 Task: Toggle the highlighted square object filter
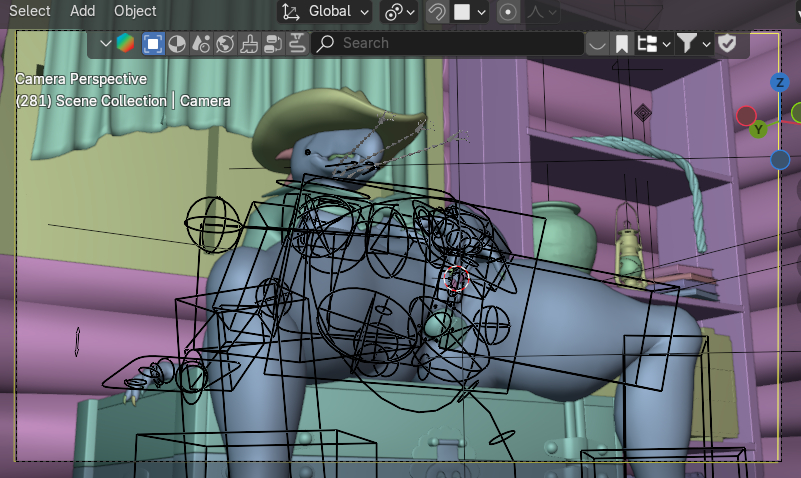(152, 43)
